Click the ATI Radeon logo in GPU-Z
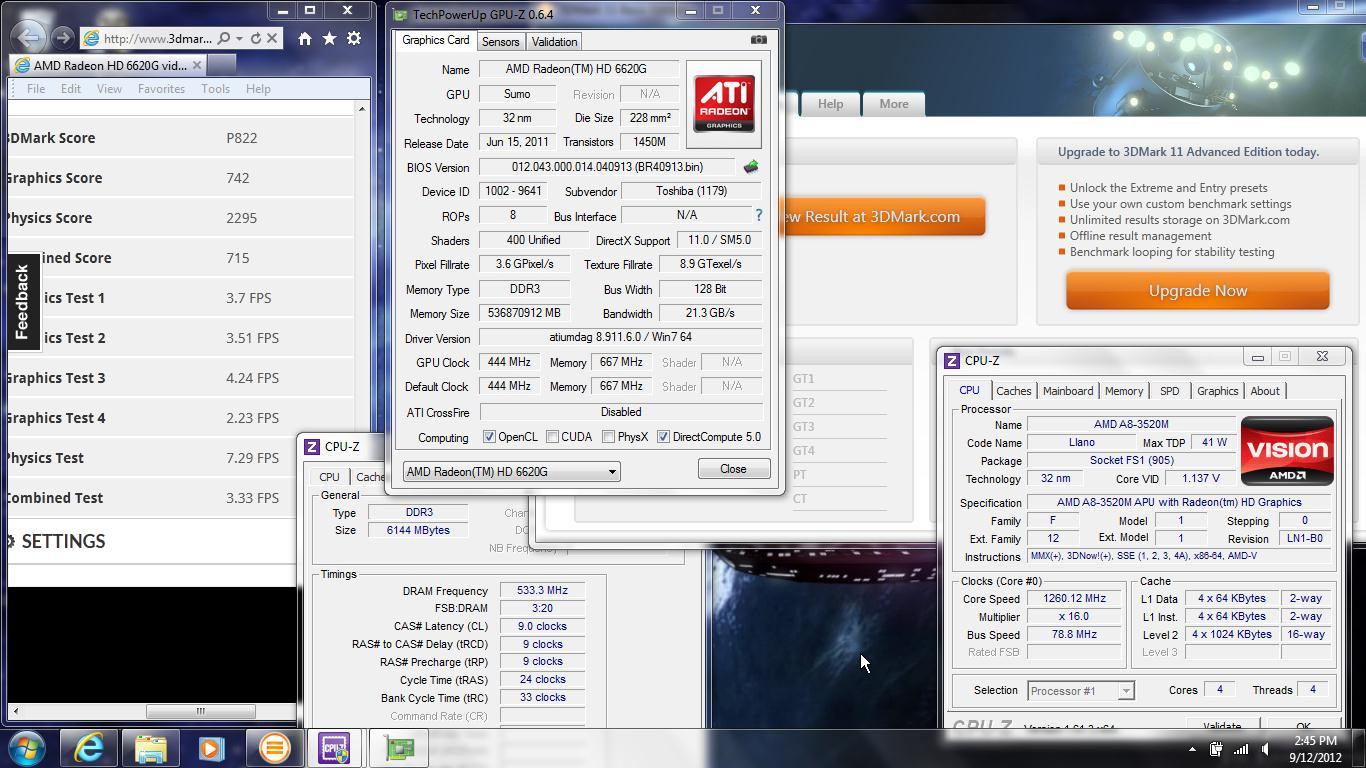Image resolution: width=1366 pixels, height=768 pixels. (724, 104)
